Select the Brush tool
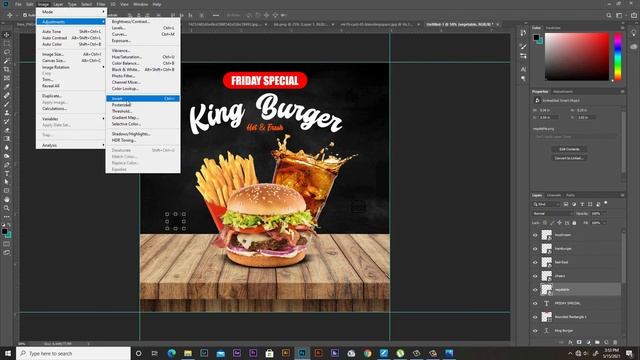Screen dimensions: 640x360 pos(7,104)
